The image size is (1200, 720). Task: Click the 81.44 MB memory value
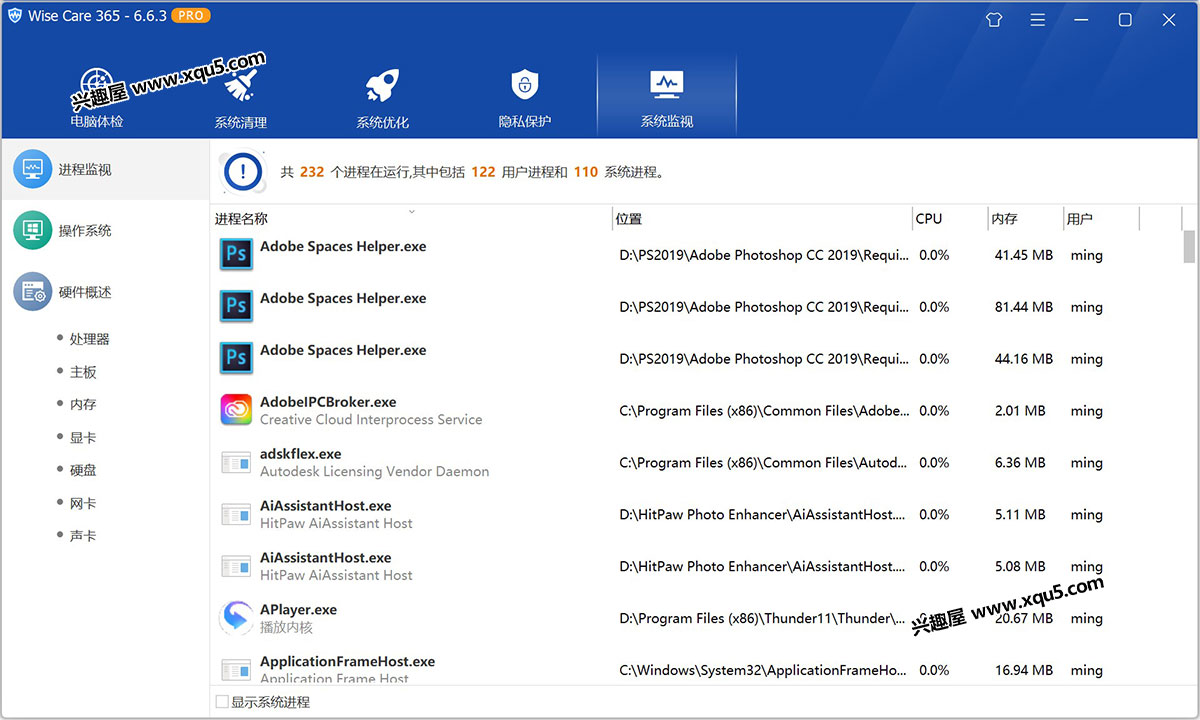pyautogui.click(x=1024, y=307)
